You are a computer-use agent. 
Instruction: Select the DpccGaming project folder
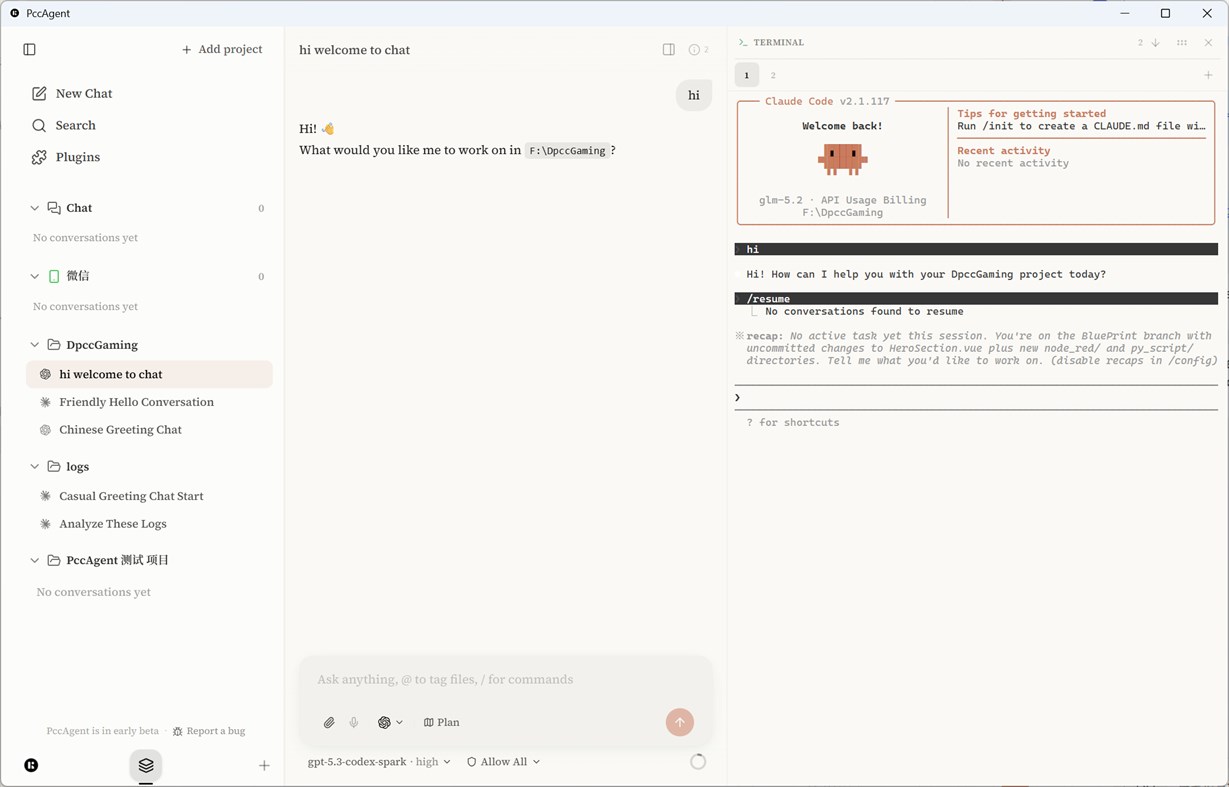93,345
